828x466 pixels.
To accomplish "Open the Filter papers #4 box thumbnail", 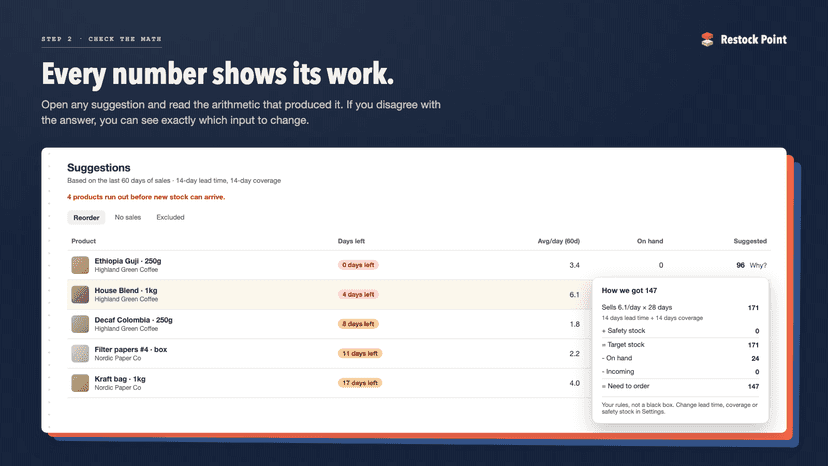I will [x=80, y=353].
